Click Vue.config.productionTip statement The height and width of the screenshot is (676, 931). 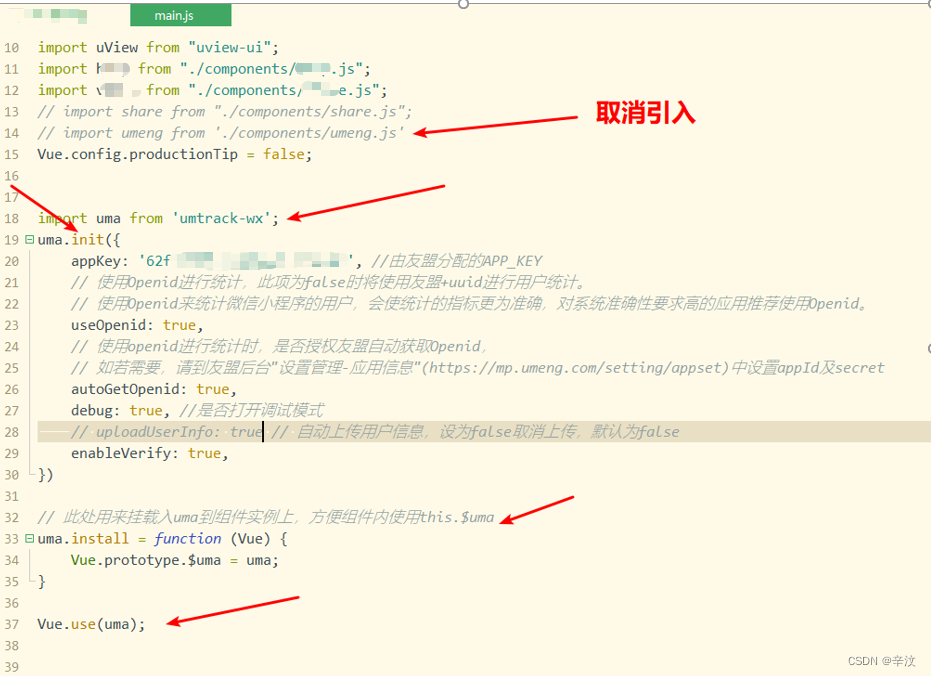175,154
